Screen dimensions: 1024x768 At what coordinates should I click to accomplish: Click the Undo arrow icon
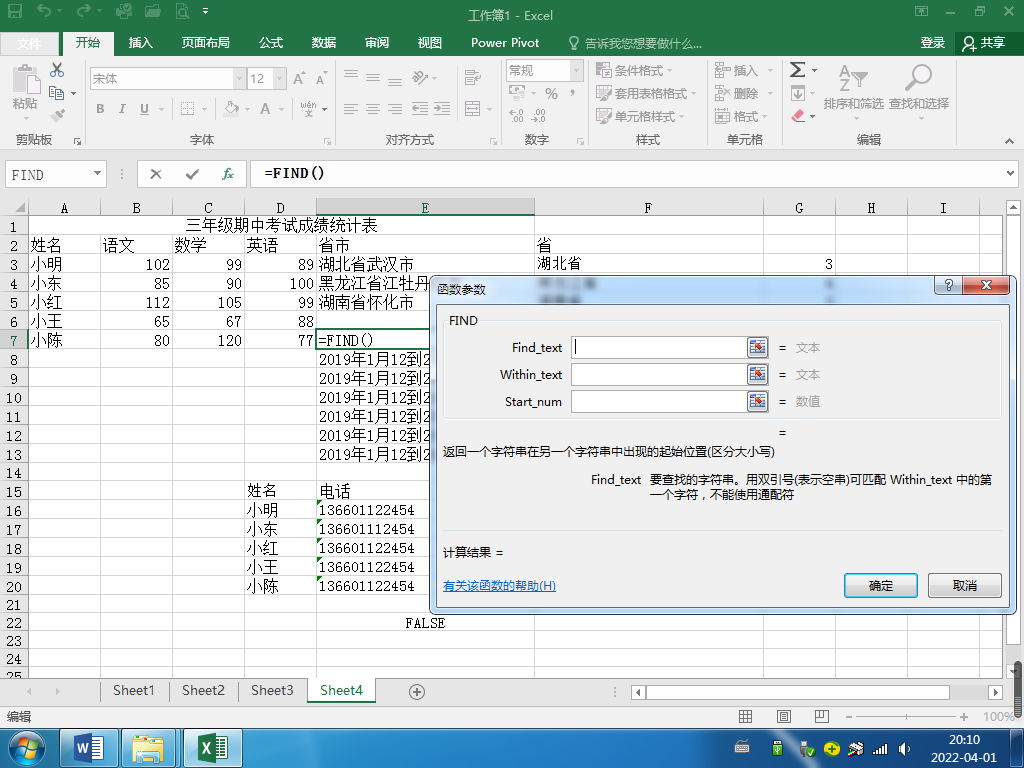(x=44, y=11)
